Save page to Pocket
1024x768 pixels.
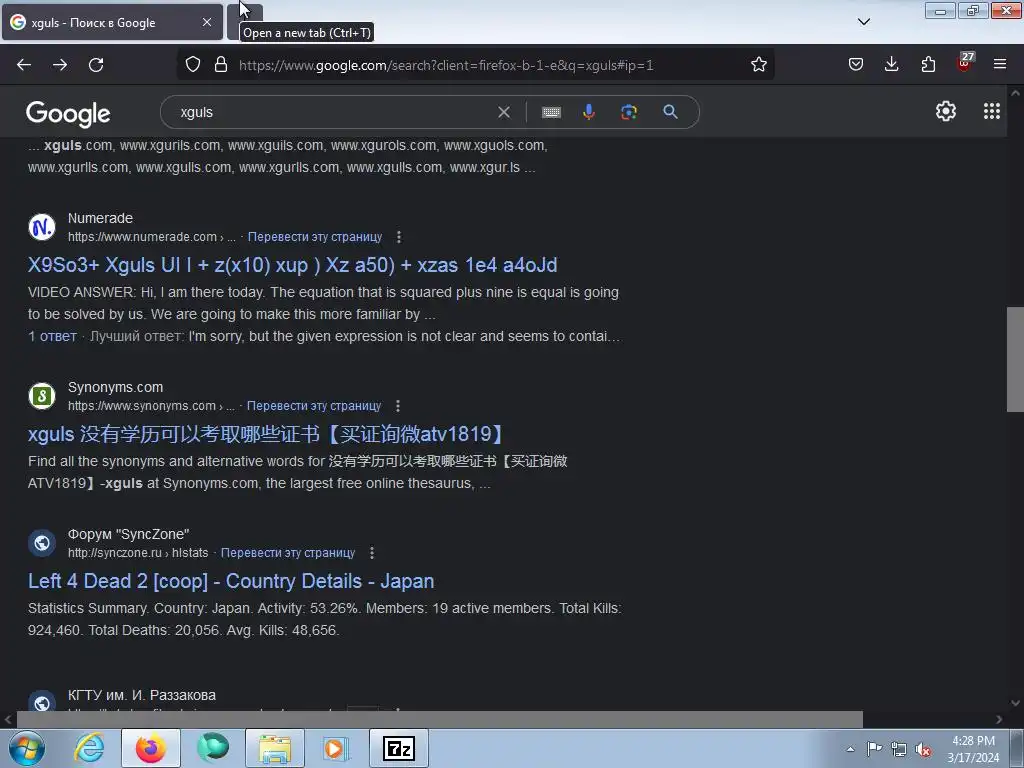(856, 65)
